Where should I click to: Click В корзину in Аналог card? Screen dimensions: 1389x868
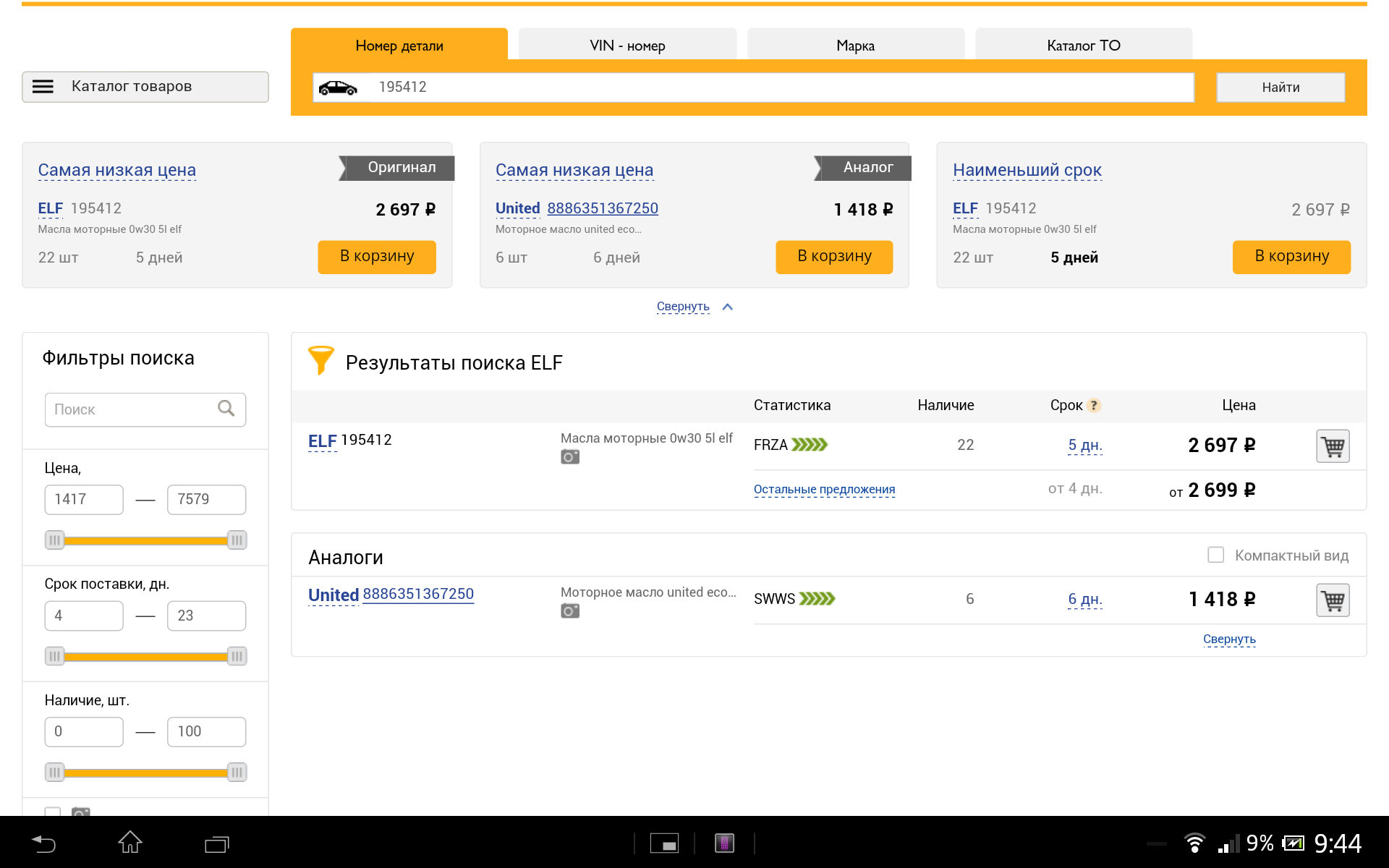(x=834, y=257)
